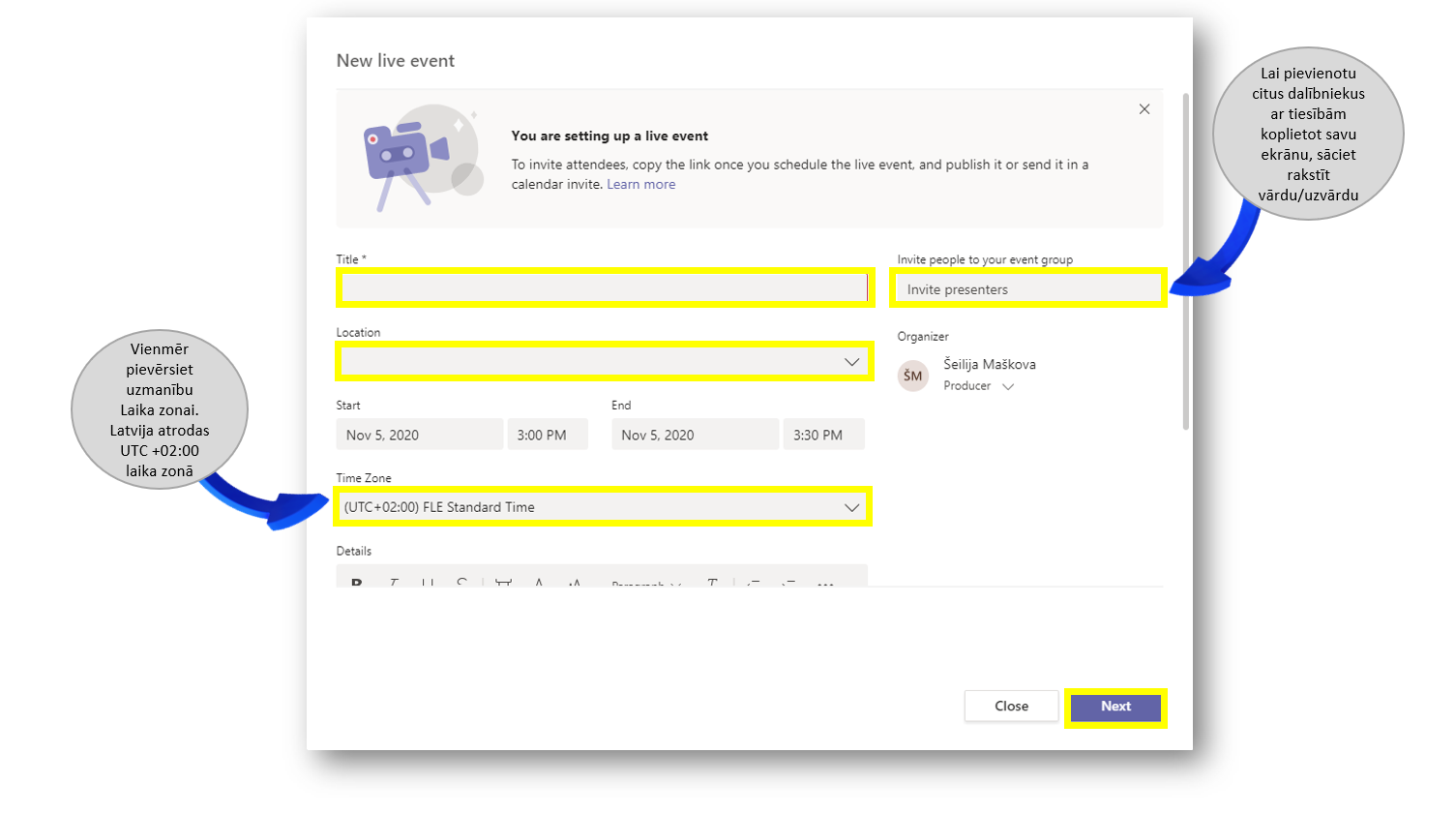The height and width of the screenshot is (814, 1456).
Task: Dismiss the live event info banner
Action: [1144, 109]
